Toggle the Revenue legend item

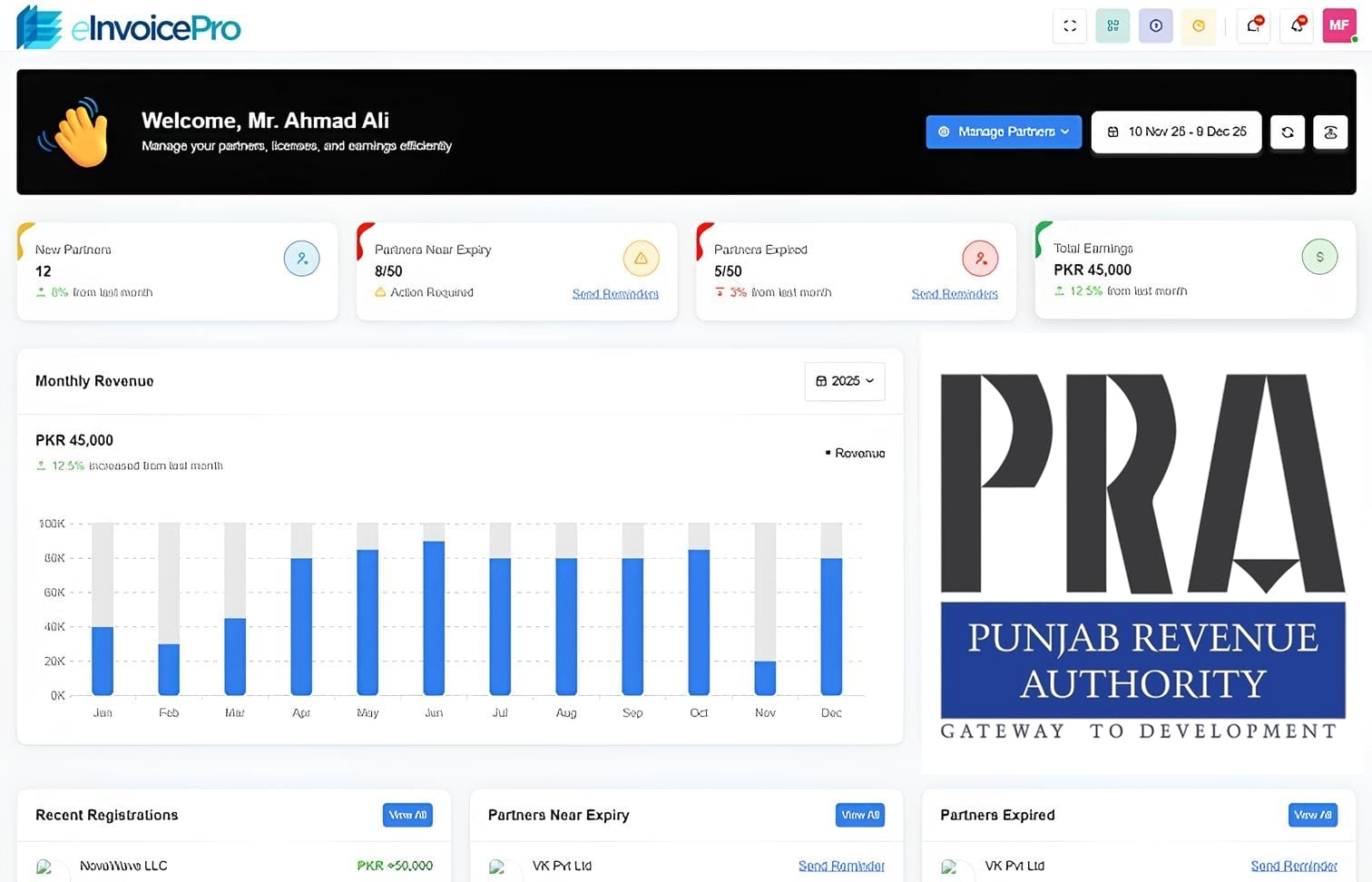[x=855, y=453]
